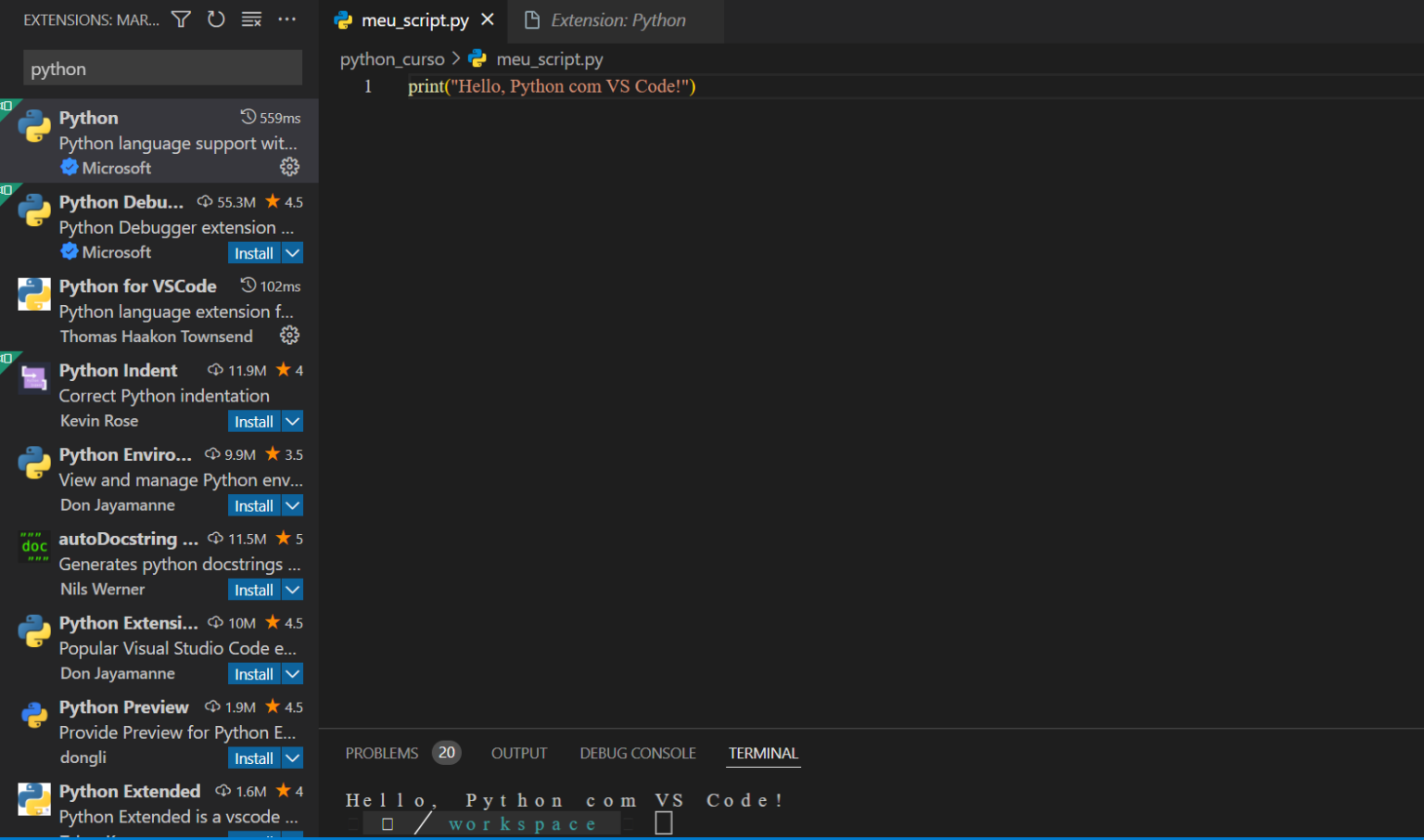
Task: Select the Python for VSCode extension icon
Action: pos(34,294)
